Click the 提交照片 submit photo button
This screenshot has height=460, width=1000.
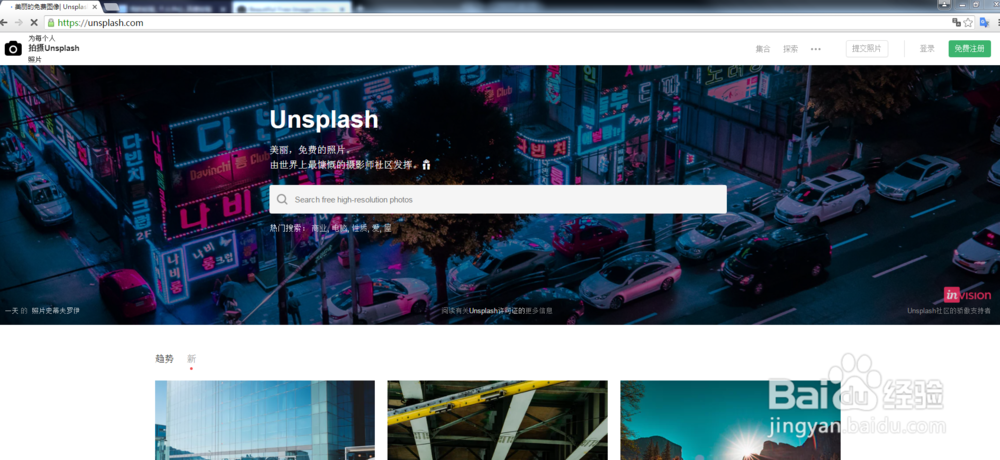click(x=867, y=49)
